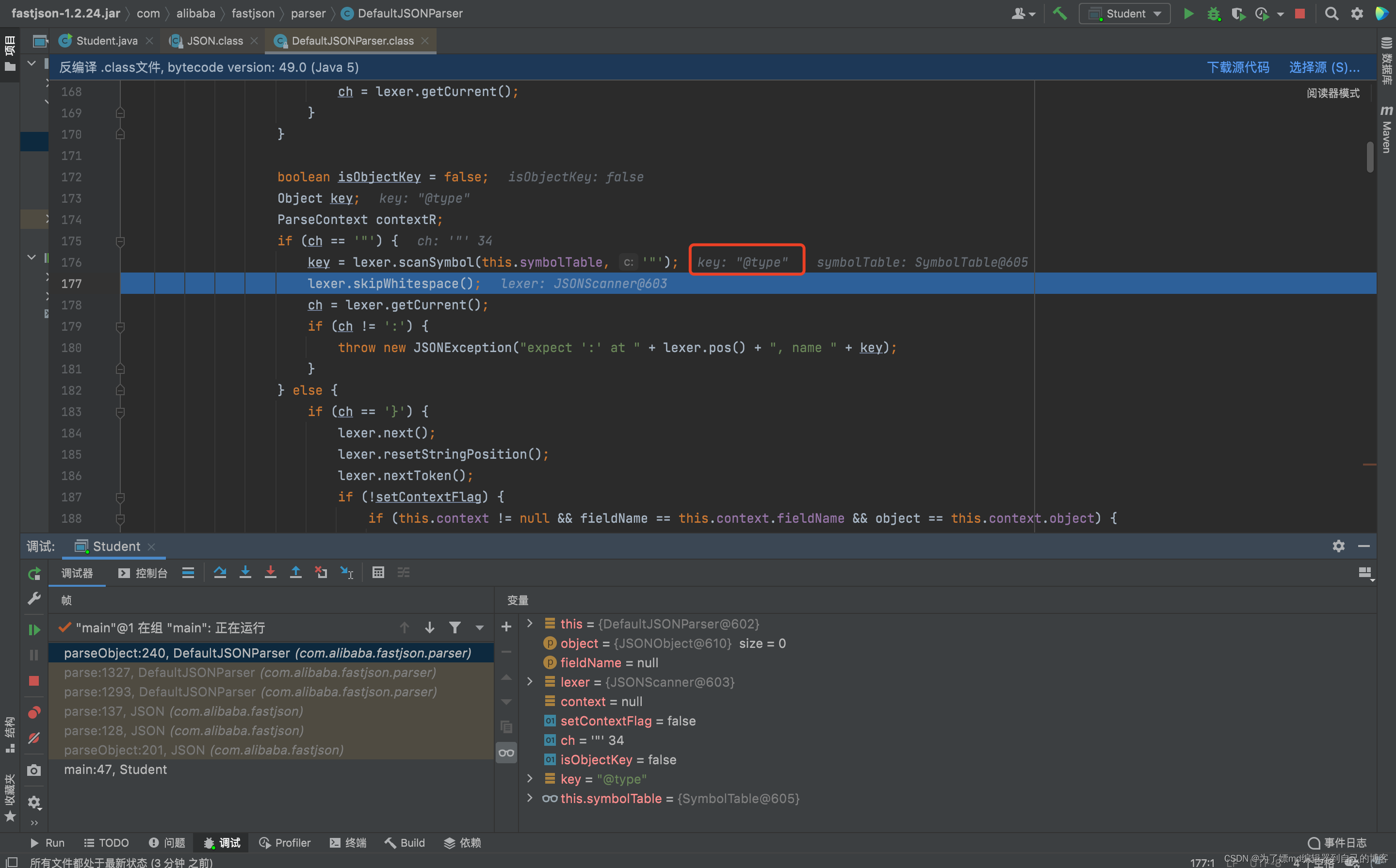Open the View Breakpoints icon
Viewport: 1396px width, 868px height.
(x=34, y=712)
